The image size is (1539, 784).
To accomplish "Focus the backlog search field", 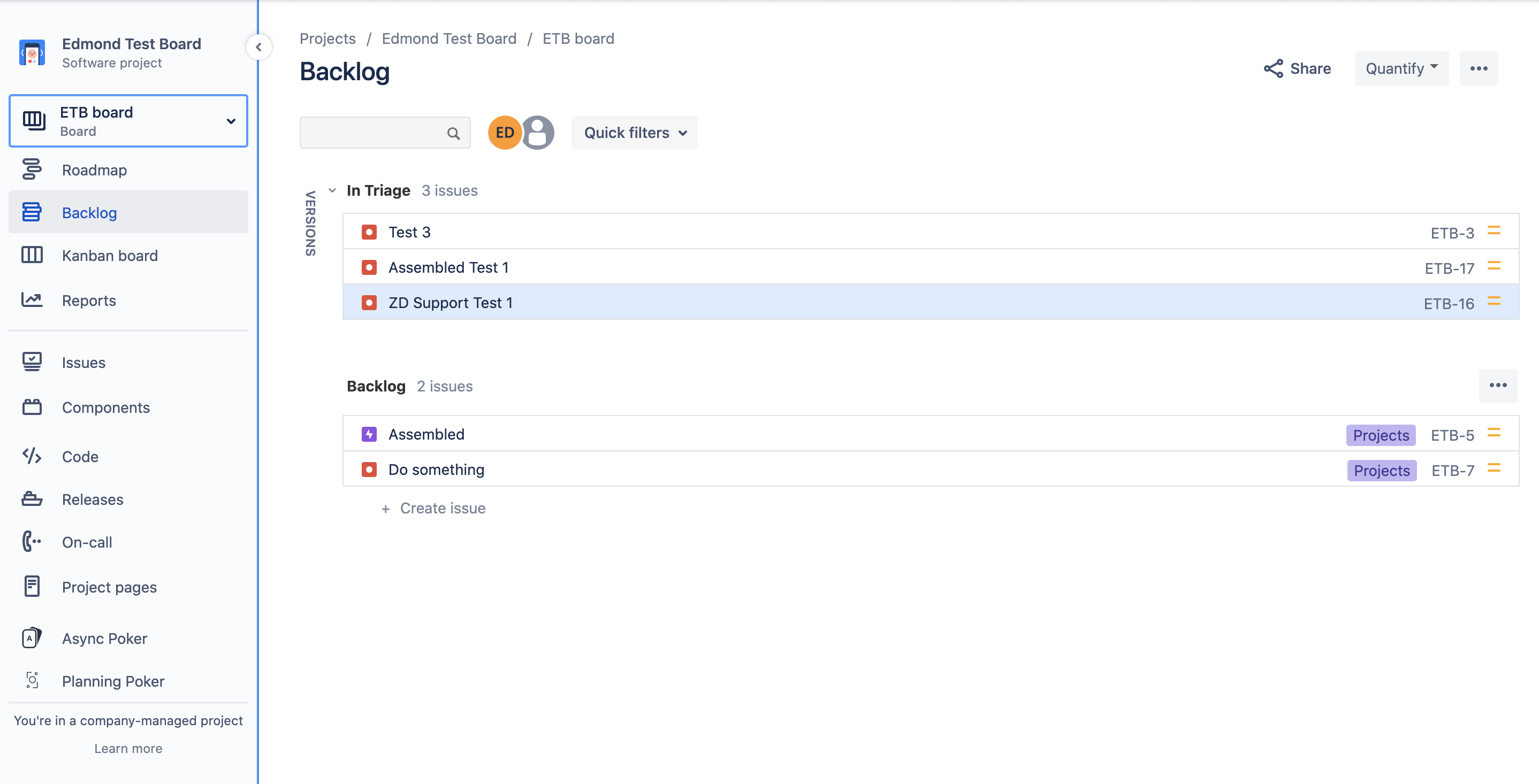I will 385,133.
